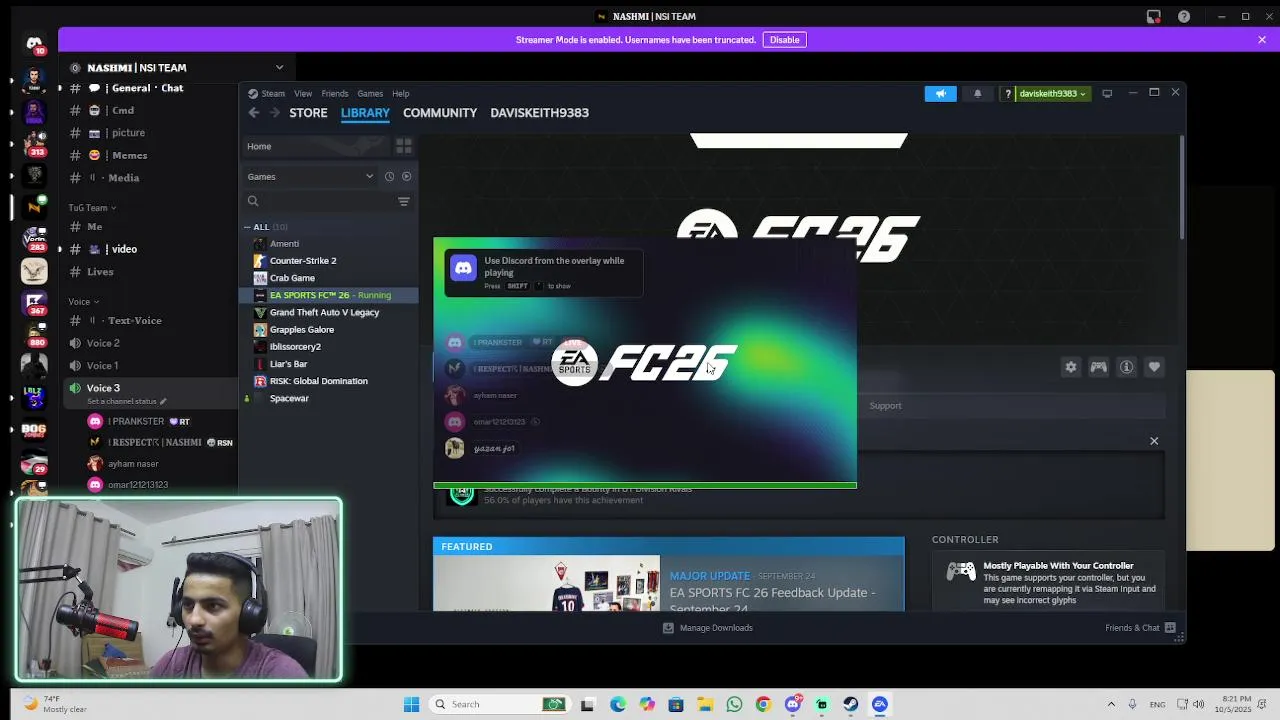1280x720 pixels.
Task: Add FC 26 to favorites heart
Action: coord(1154,367)
